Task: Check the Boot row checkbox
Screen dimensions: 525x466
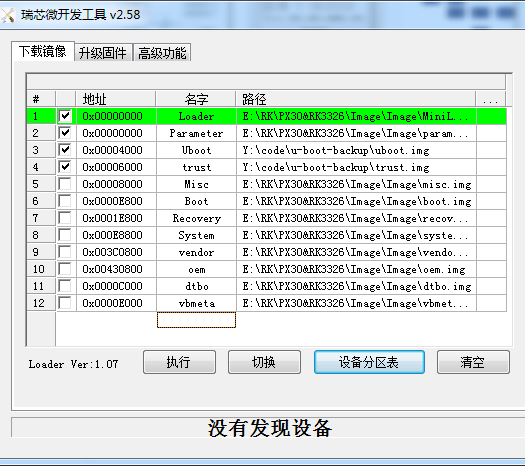Action: tap(65, 201)
